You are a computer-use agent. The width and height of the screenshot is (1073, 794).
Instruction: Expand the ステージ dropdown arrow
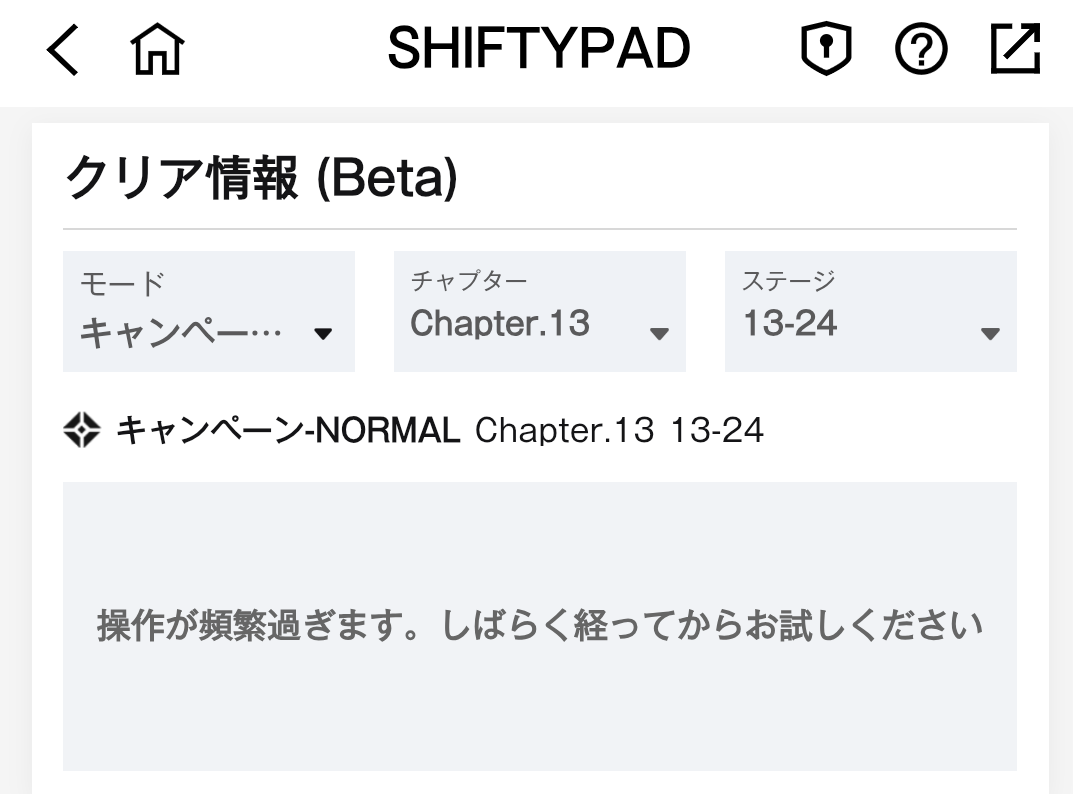[990, 333]
